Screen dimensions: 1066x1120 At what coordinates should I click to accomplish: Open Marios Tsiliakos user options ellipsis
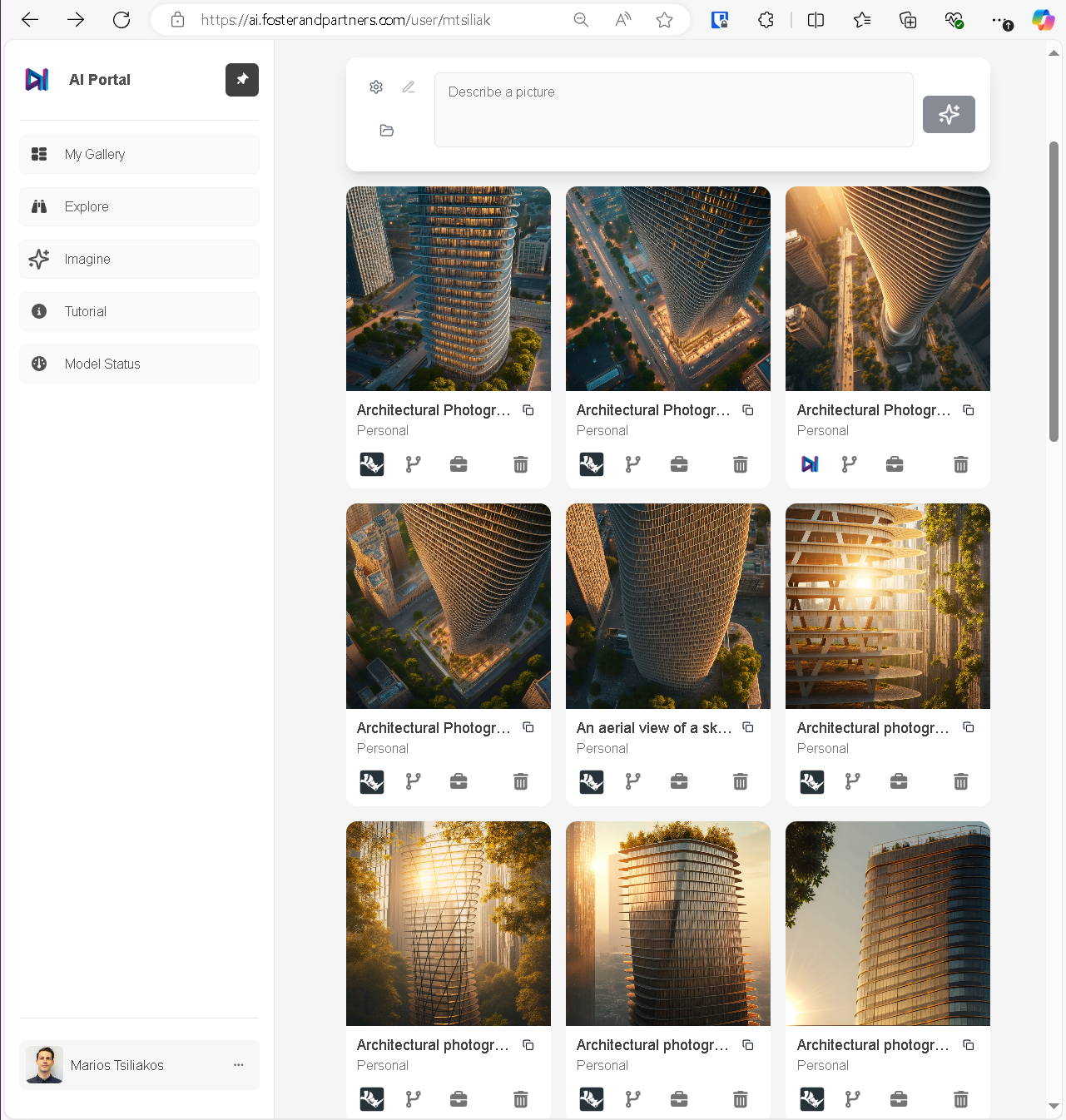(x=239, y=1065)
